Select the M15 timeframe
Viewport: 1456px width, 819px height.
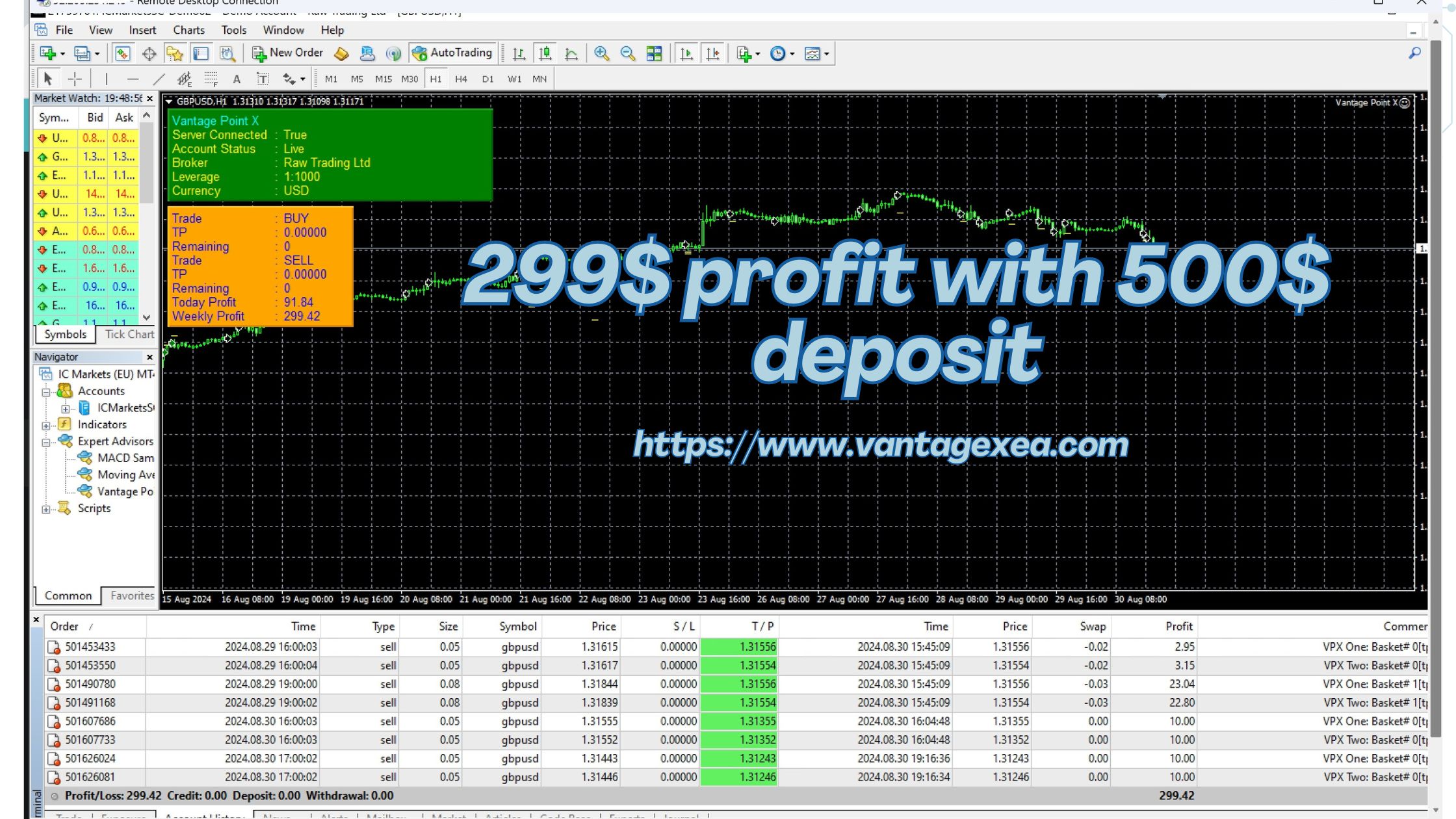pyautogui.click(x=383, y=79)
